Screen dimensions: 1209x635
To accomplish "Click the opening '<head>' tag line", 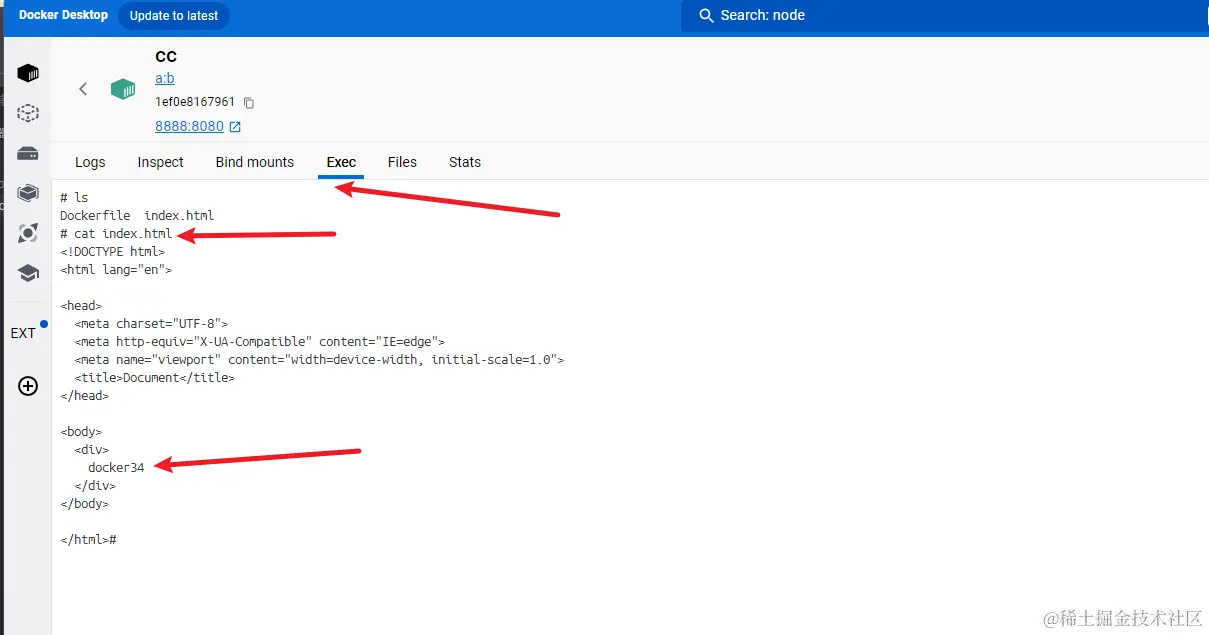I will point(81,306).
